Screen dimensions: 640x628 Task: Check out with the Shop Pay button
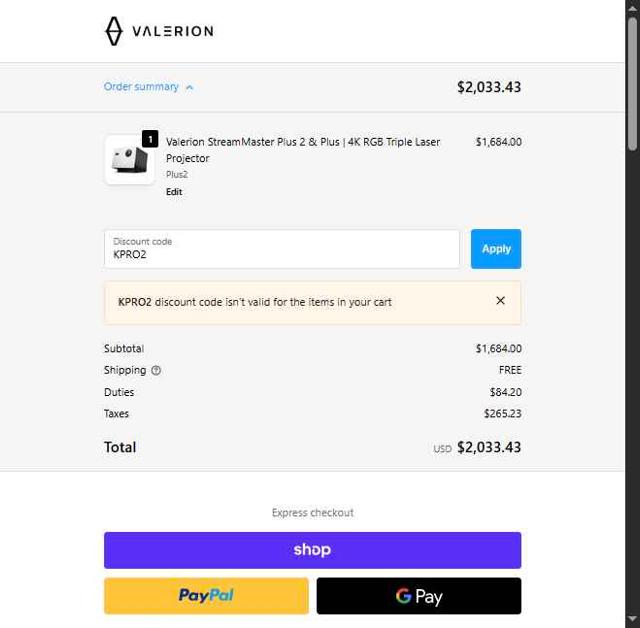[x=313, y=550]
